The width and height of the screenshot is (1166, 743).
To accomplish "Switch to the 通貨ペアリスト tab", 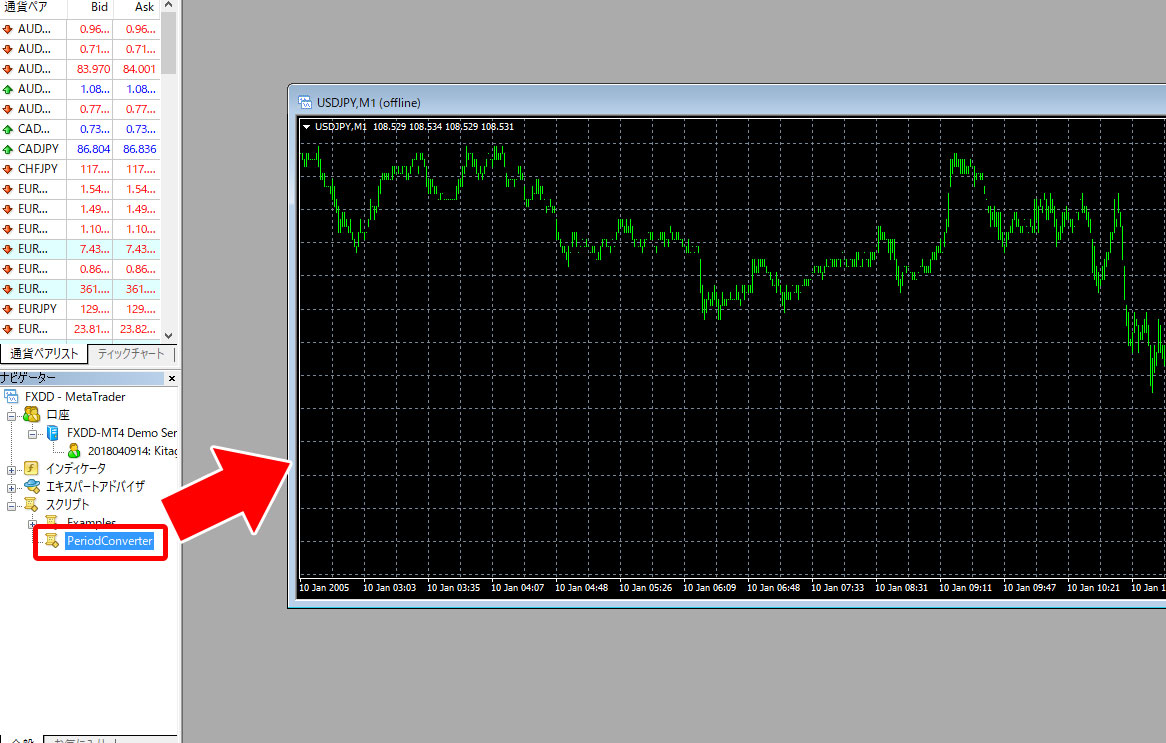I will point(44,354).
